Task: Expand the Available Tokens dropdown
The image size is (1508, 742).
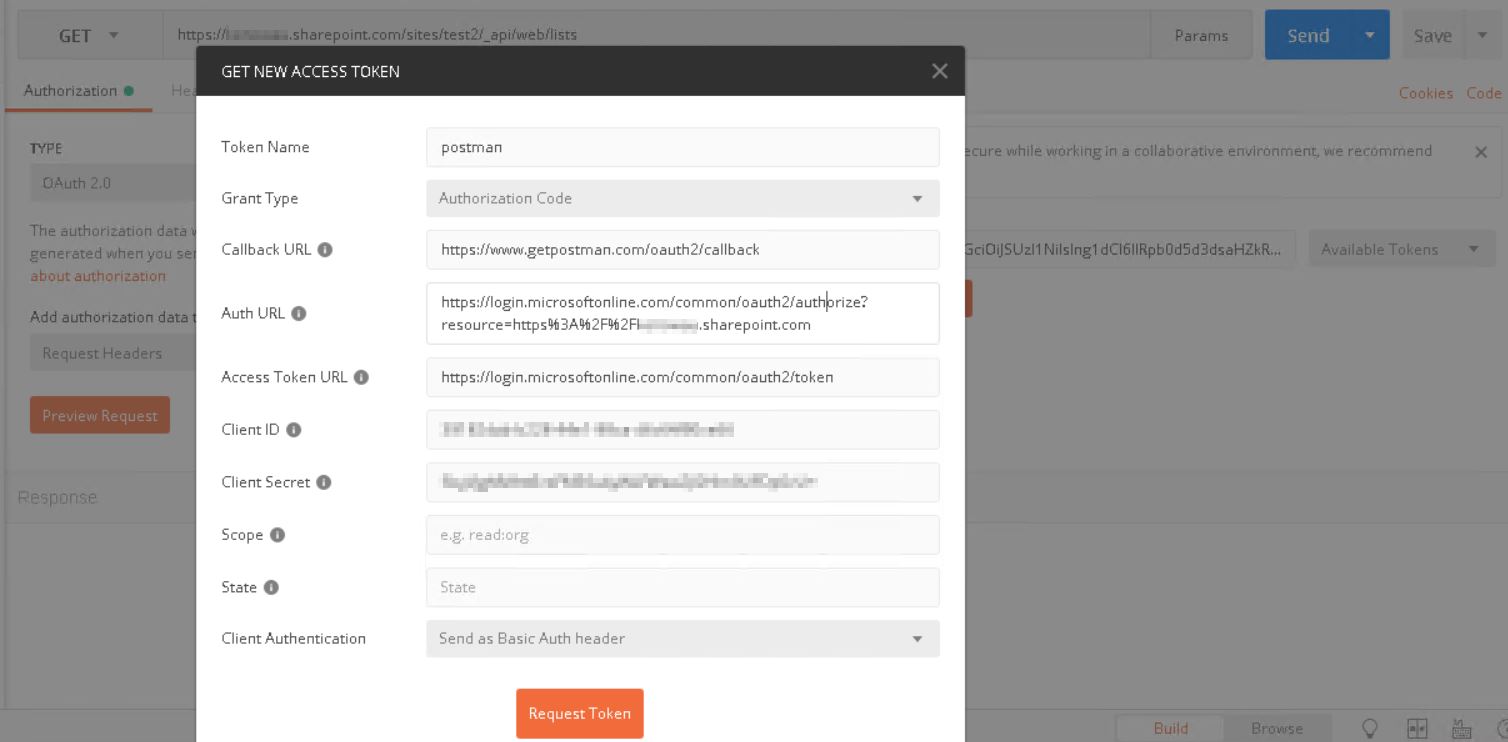Action: (1399, 248)
